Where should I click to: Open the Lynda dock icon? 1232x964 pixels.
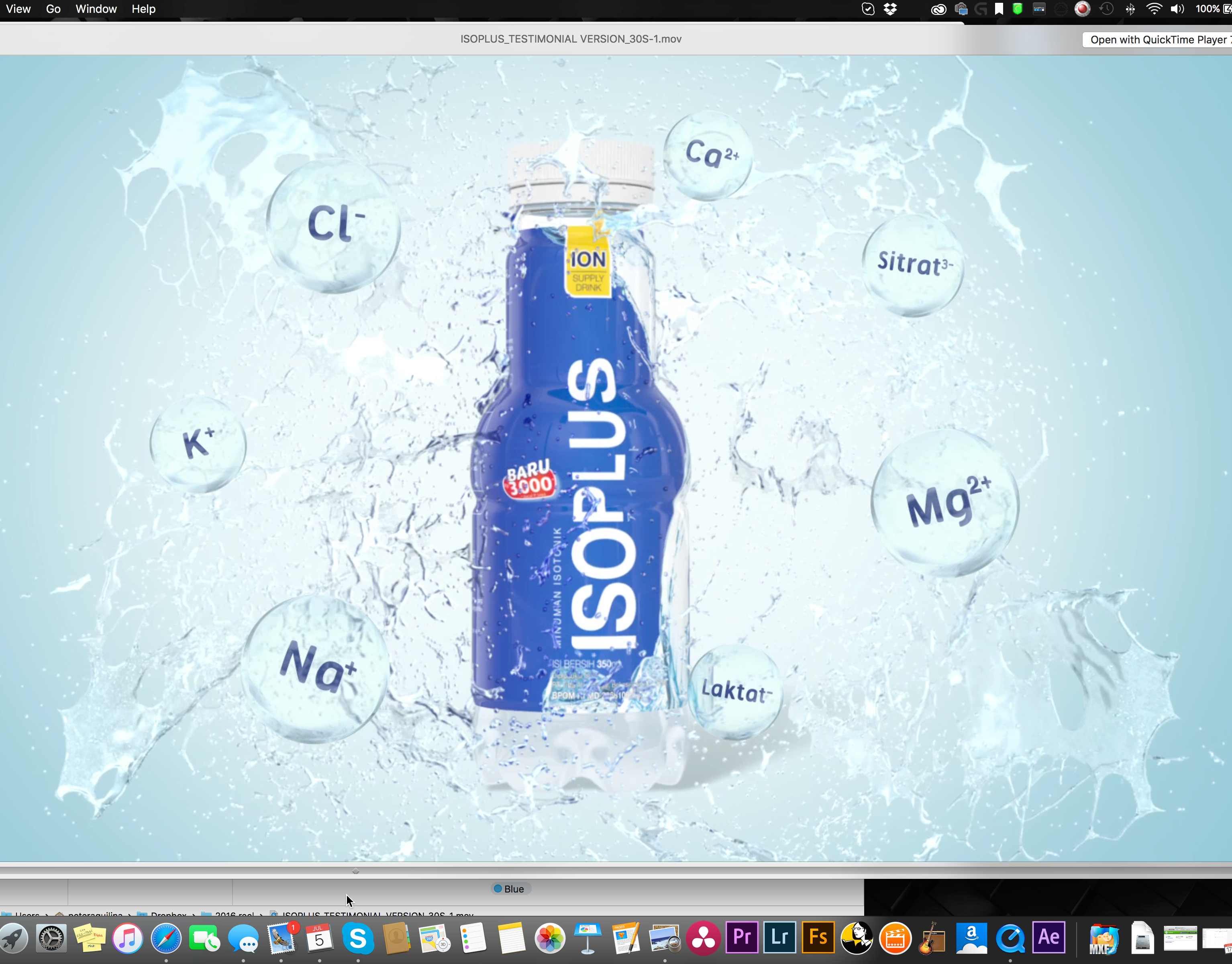(856, 938)
